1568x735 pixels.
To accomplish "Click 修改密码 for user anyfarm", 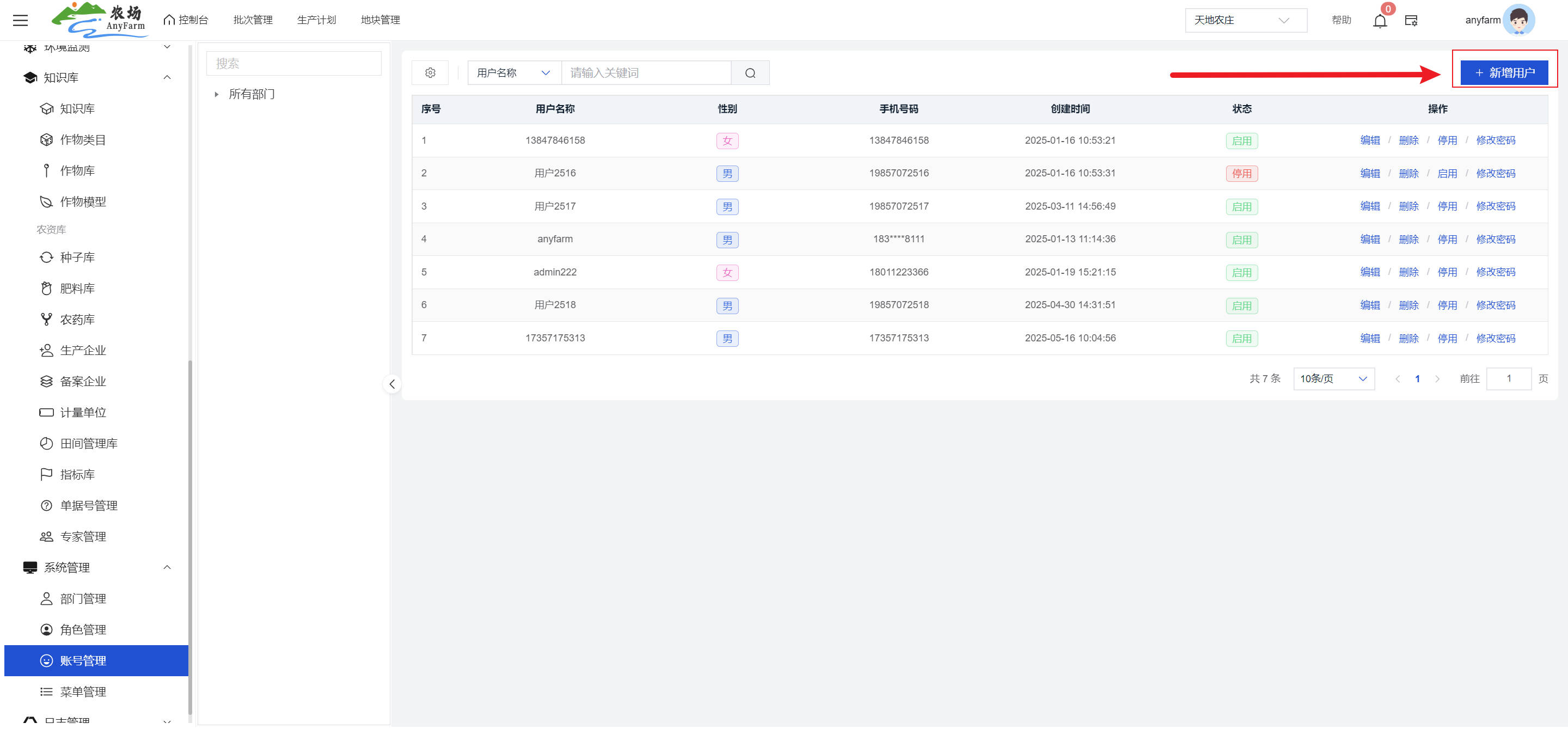I will 1495,239.
